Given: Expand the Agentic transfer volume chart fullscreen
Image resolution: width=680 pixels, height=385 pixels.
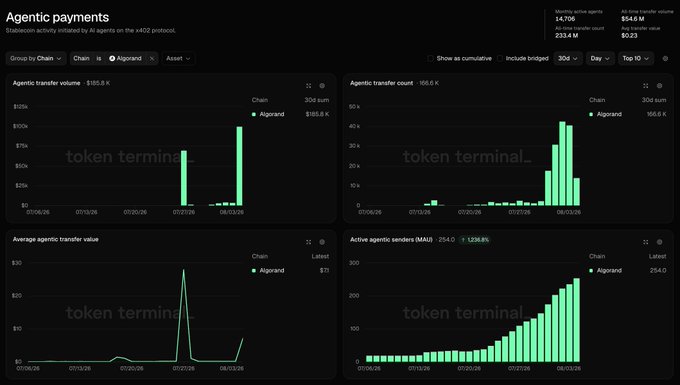Looking at the screenshot, I should [308, 86].
